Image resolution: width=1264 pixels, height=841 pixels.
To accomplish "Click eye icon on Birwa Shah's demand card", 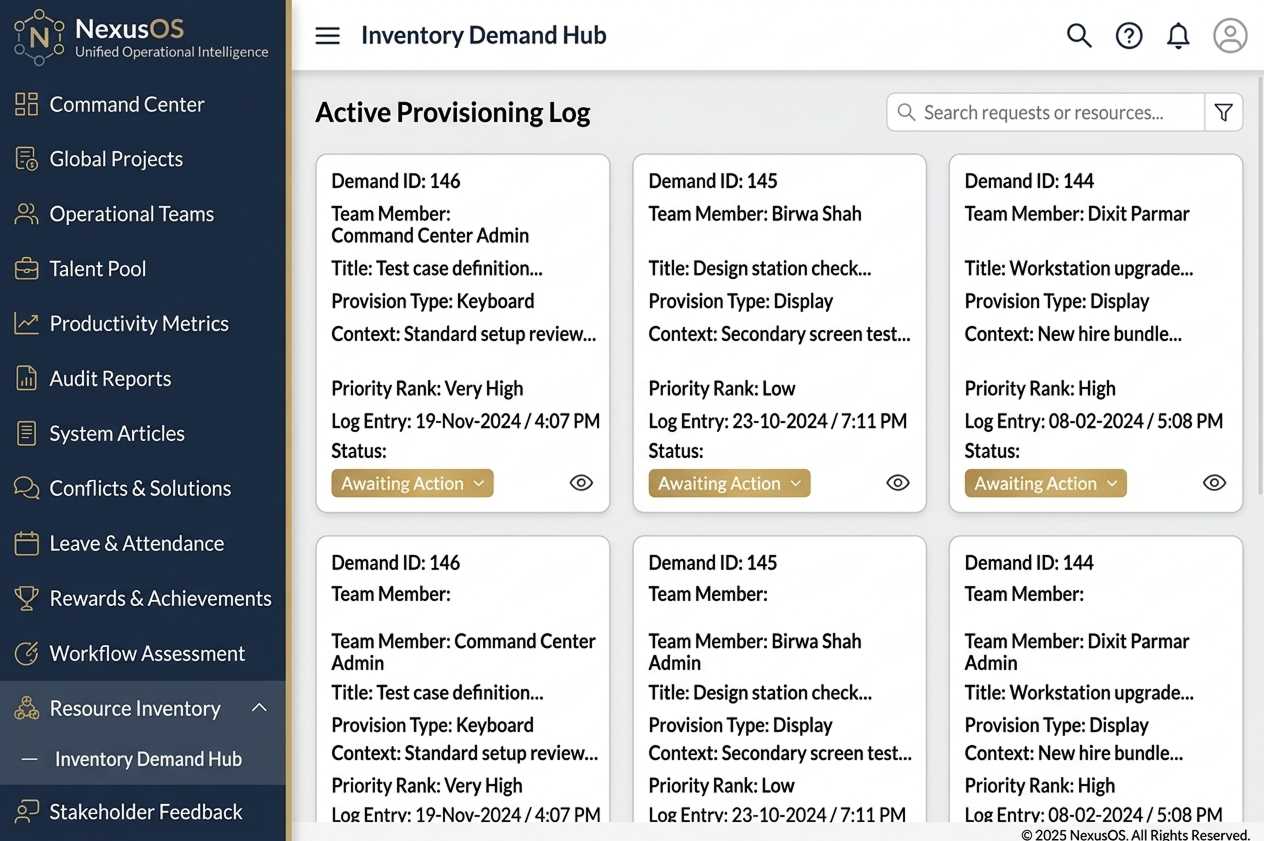I will tap(898, 483).
